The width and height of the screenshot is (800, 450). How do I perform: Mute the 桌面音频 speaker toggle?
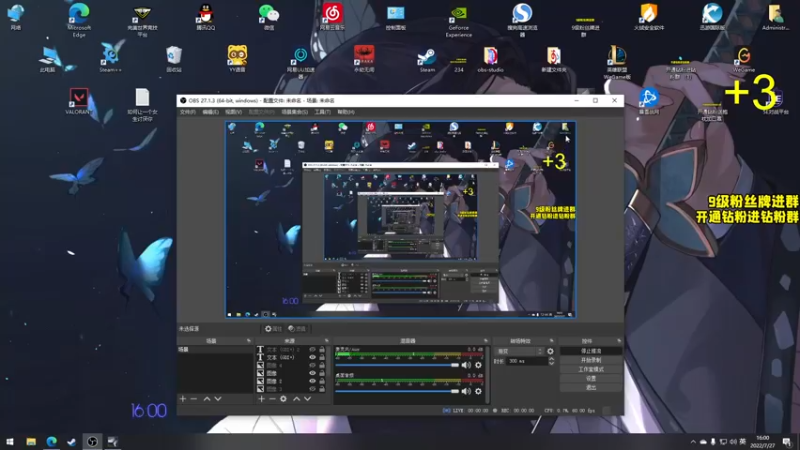(x=466, y=391)
